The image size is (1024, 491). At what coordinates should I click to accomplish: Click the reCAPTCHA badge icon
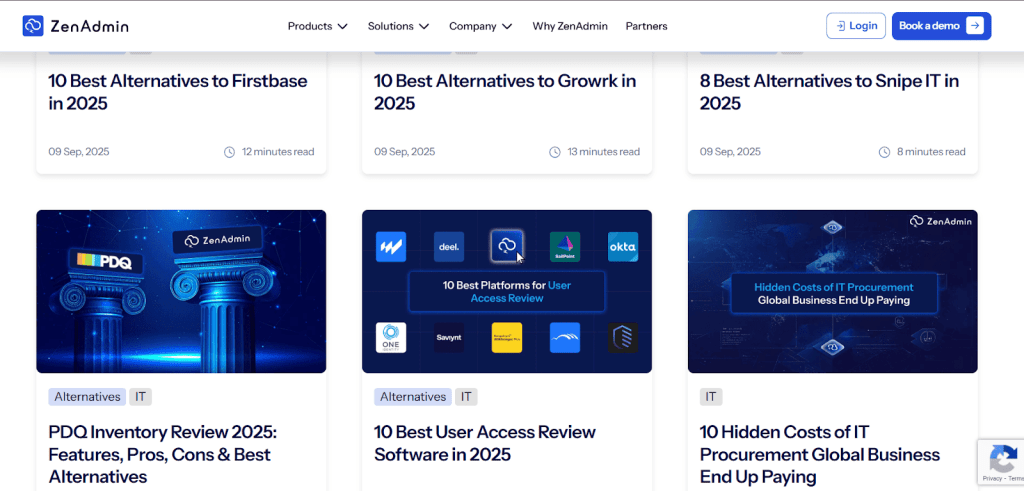[1001, 459]
